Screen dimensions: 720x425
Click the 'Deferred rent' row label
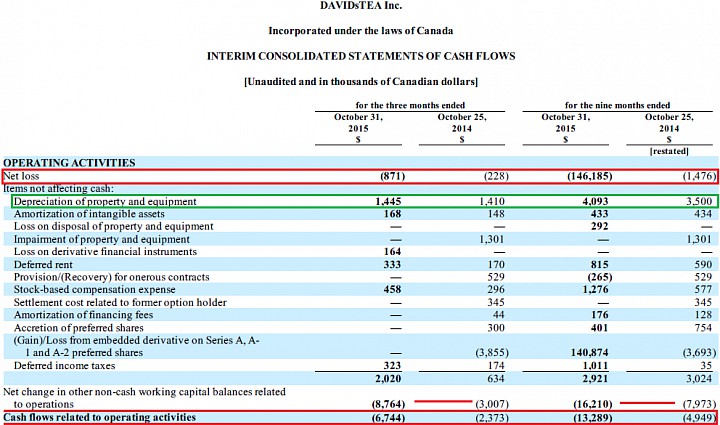click(43, 264)
